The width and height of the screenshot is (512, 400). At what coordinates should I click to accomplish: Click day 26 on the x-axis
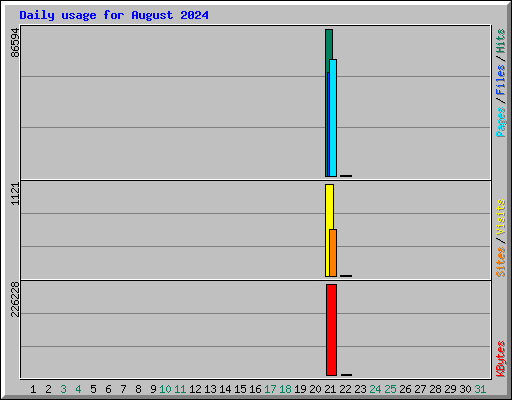pyautogui.click(x=405, y=389)
